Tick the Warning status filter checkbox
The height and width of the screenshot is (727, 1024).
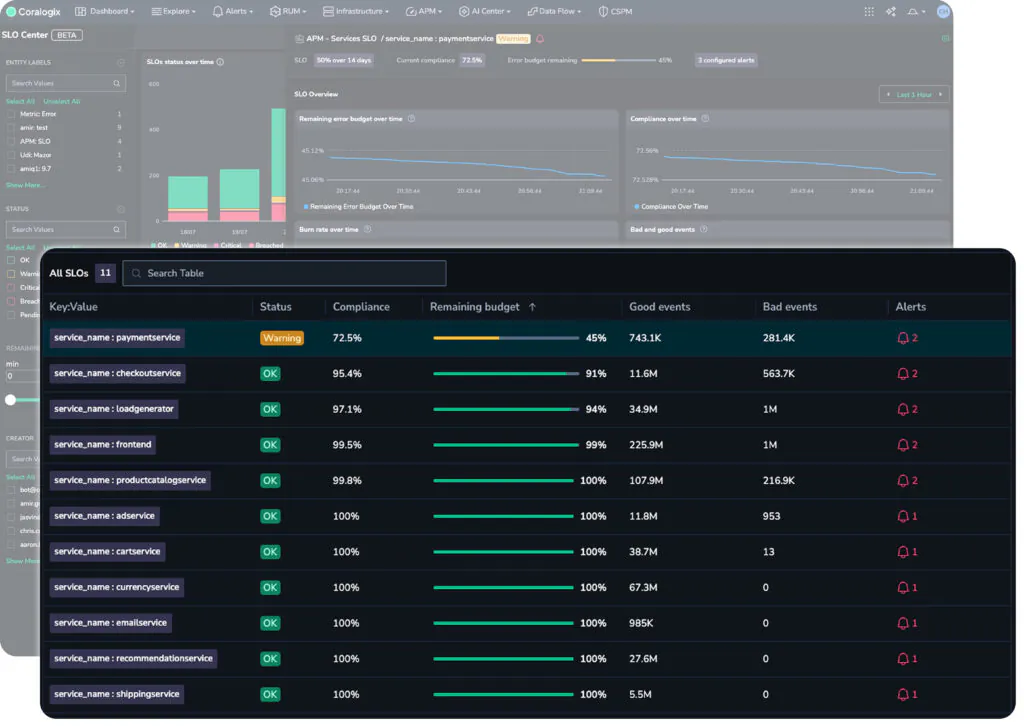coord(10,274)
